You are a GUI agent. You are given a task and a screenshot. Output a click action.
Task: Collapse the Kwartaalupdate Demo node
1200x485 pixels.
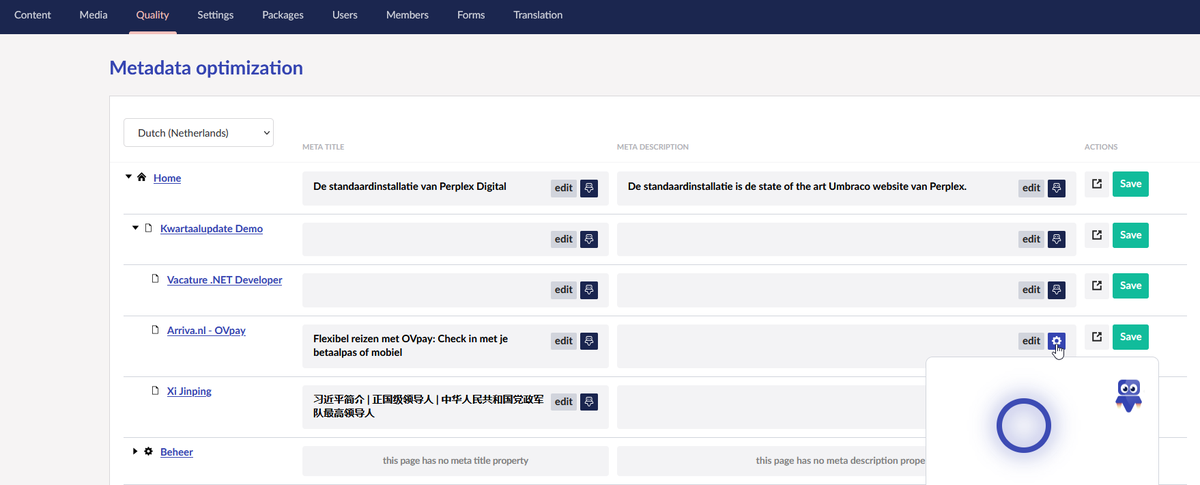point(135,228)
